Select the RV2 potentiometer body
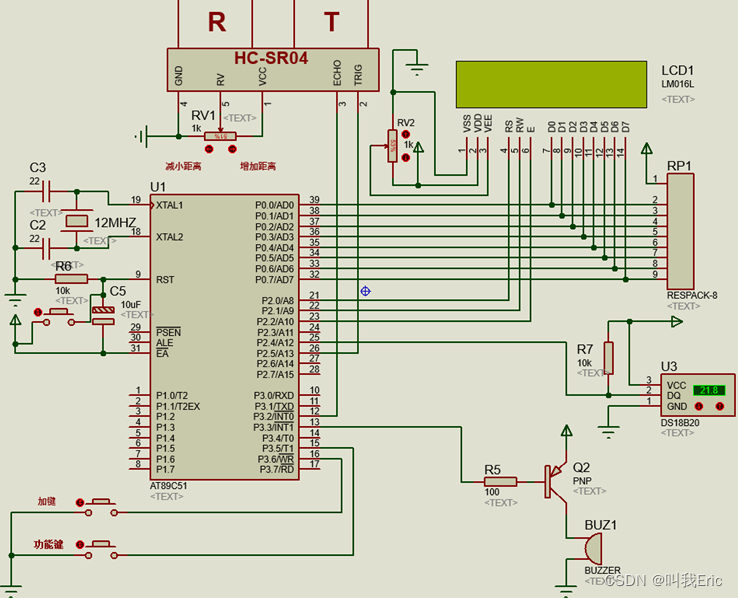Image resolution: width=738 pixels, height=598 pixels. pyautogui.click(x=393, y=146)
